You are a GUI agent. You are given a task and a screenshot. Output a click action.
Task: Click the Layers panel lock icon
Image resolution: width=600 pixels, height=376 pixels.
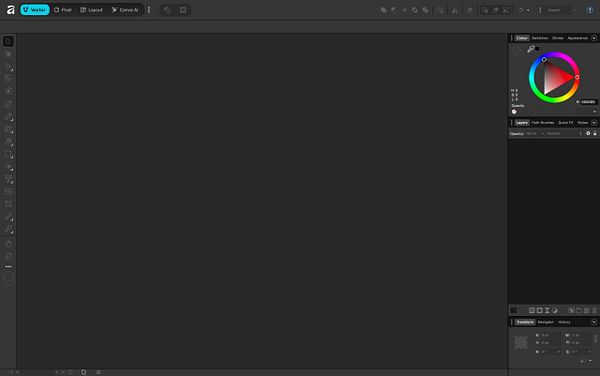tap(595, 133)
